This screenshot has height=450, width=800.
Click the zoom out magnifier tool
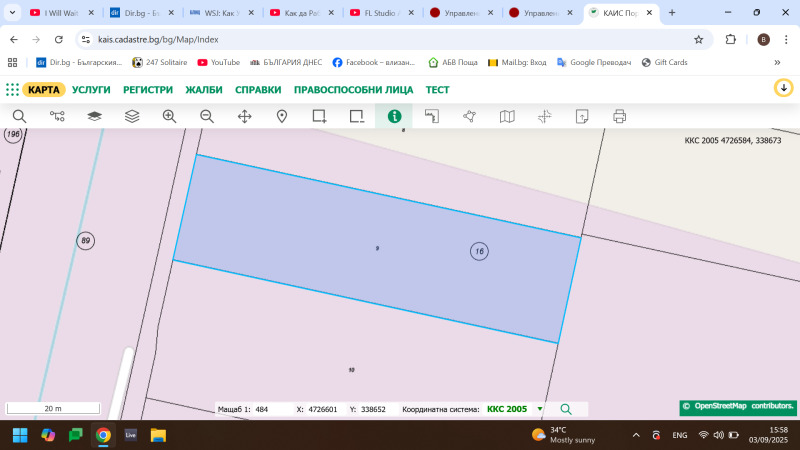tap(207, 116)
